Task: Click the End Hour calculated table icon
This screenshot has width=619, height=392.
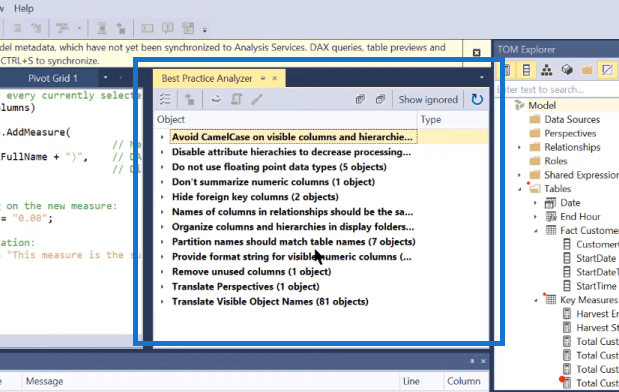Action: coord(551,217)
